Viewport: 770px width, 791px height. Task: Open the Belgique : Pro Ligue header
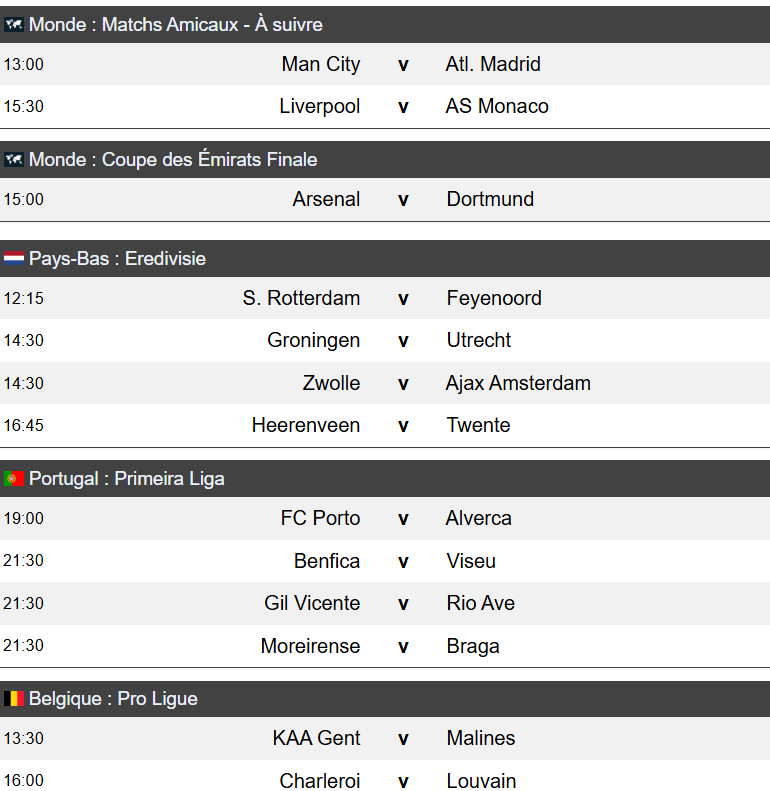[x=385, y=699]
